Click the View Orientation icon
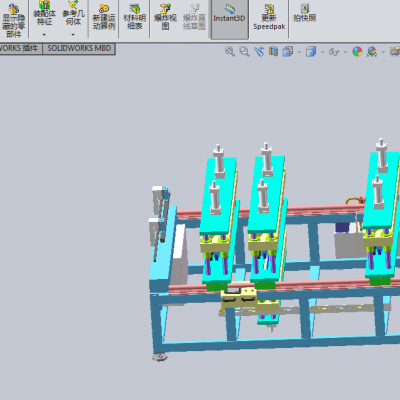Screen dimensions: 400x400 point(288,51)
